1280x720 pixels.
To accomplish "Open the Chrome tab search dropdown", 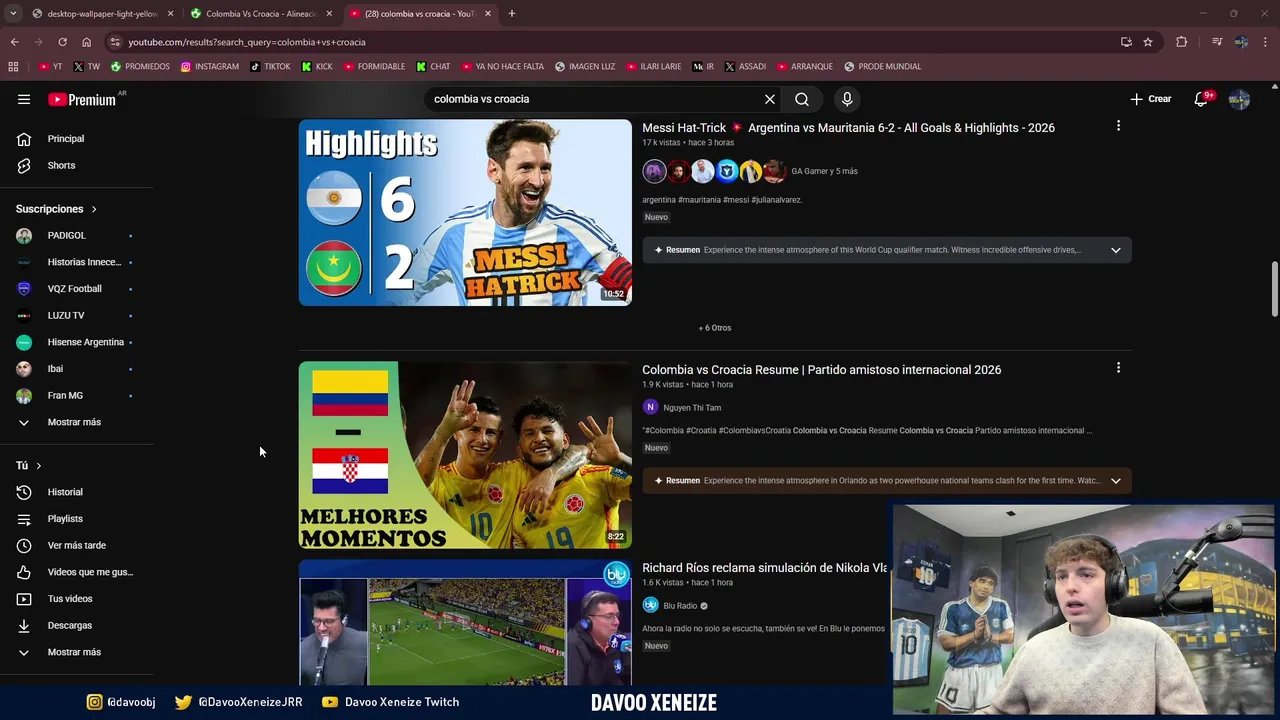I will click(13, 14).
